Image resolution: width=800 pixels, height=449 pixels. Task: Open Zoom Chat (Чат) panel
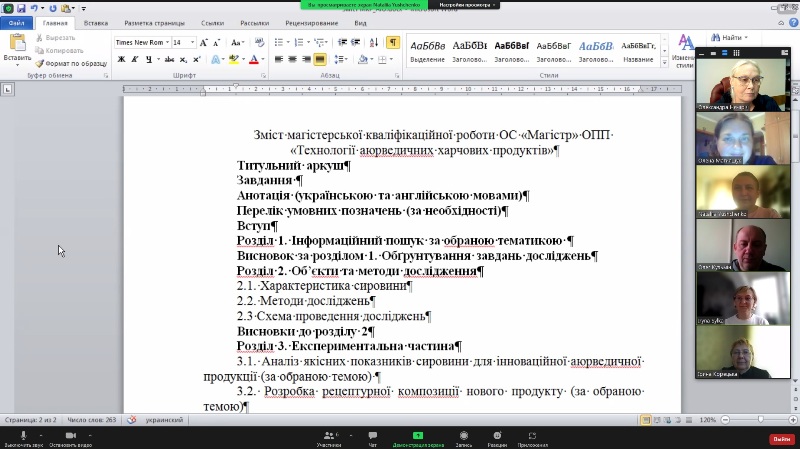373,437
